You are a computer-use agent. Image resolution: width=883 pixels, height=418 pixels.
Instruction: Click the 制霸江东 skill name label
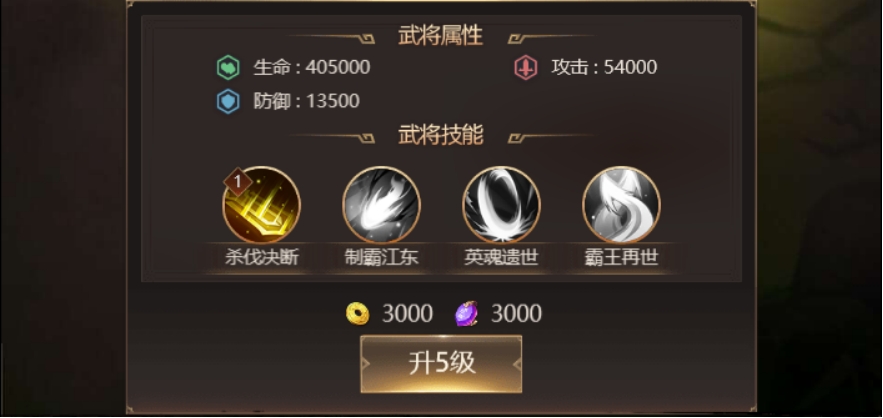[x=382, y=258]
